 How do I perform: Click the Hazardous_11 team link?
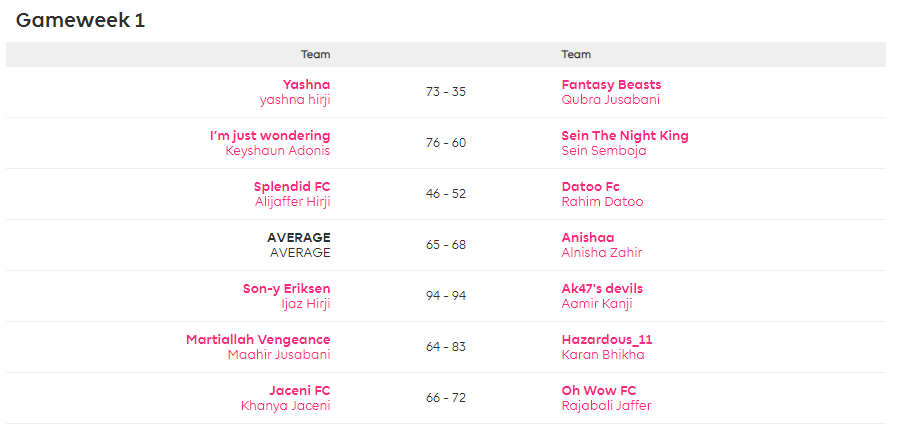tap(607, 340)
